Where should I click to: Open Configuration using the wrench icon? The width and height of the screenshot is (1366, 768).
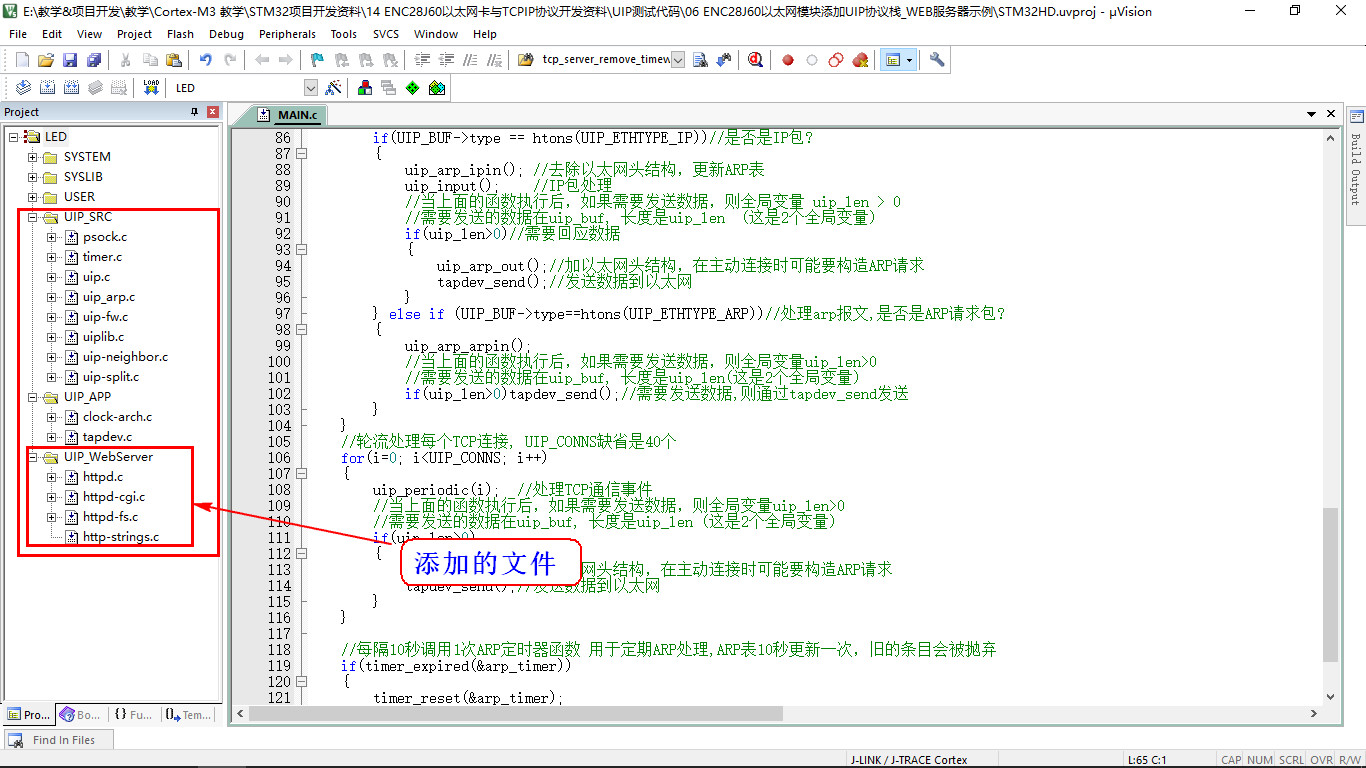pyautogui.click(x=937, y=60)
